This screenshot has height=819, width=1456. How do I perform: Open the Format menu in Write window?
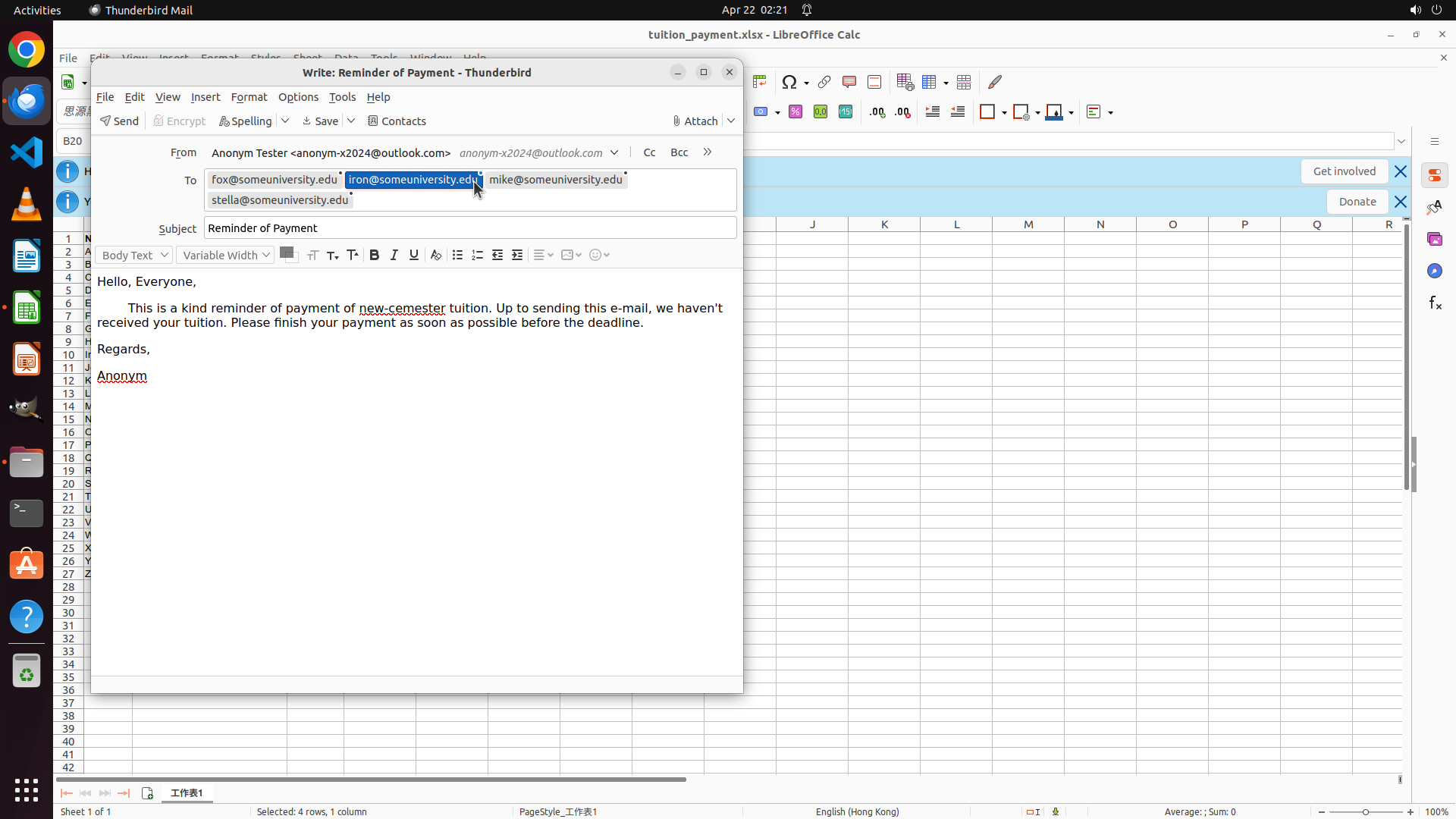click(x=249, y=97)
